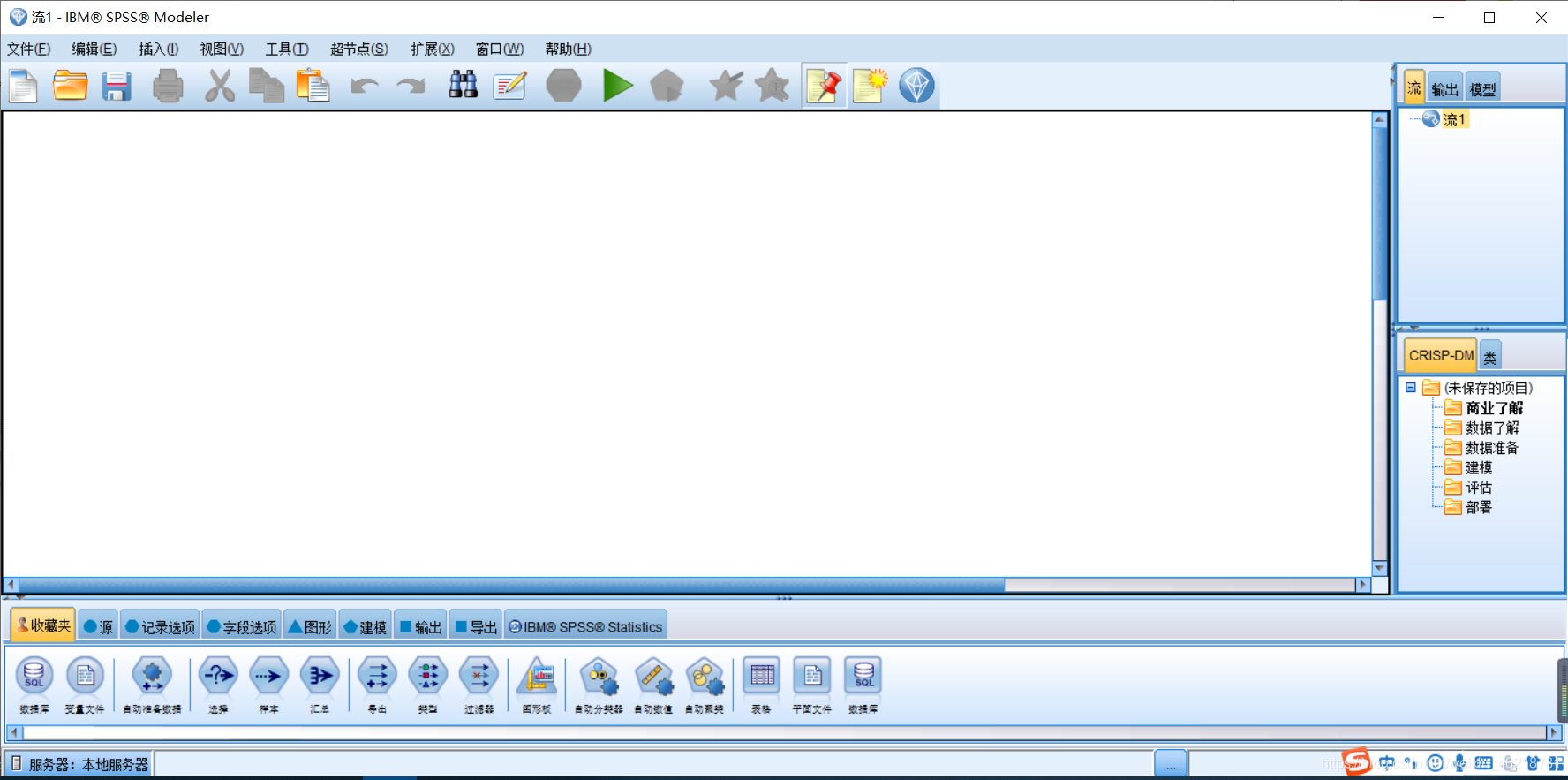Image resolution: width=1568 pixels, height=780 pixels.
Task: Select the 导出 derive node icon
Action: (x=377, y=685)
